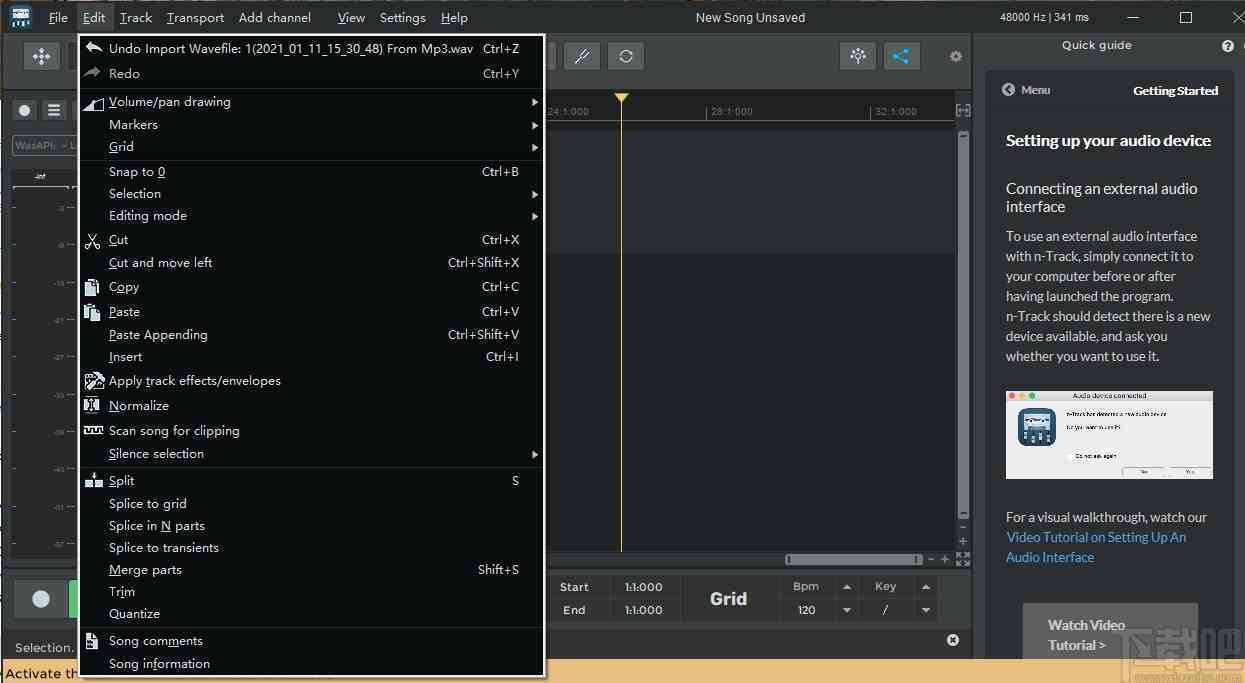The image size is (1245, 683).
Task: Expand Volume/pan drawing submenu
Action: click(x=535, y=102)
